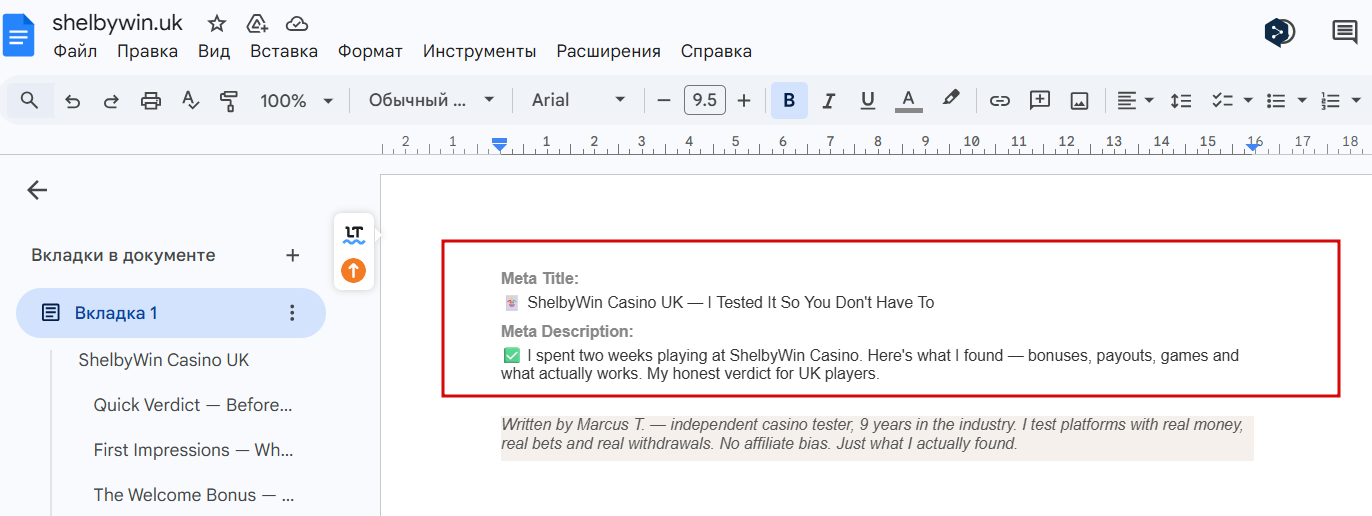
Task: Jump to ShelbyWin Casino UK heading
Action: [164, 360]
